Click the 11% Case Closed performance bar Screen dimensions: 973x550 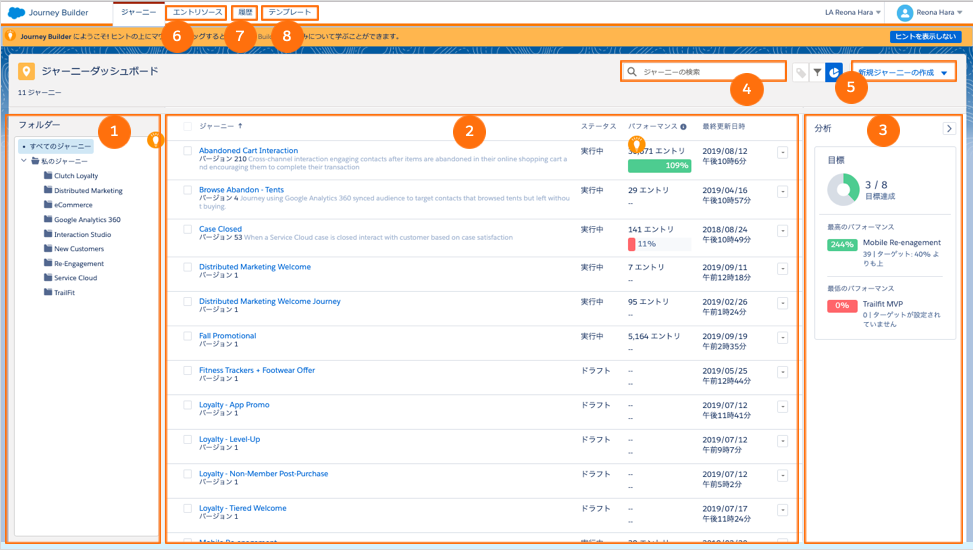click(659, 244)
